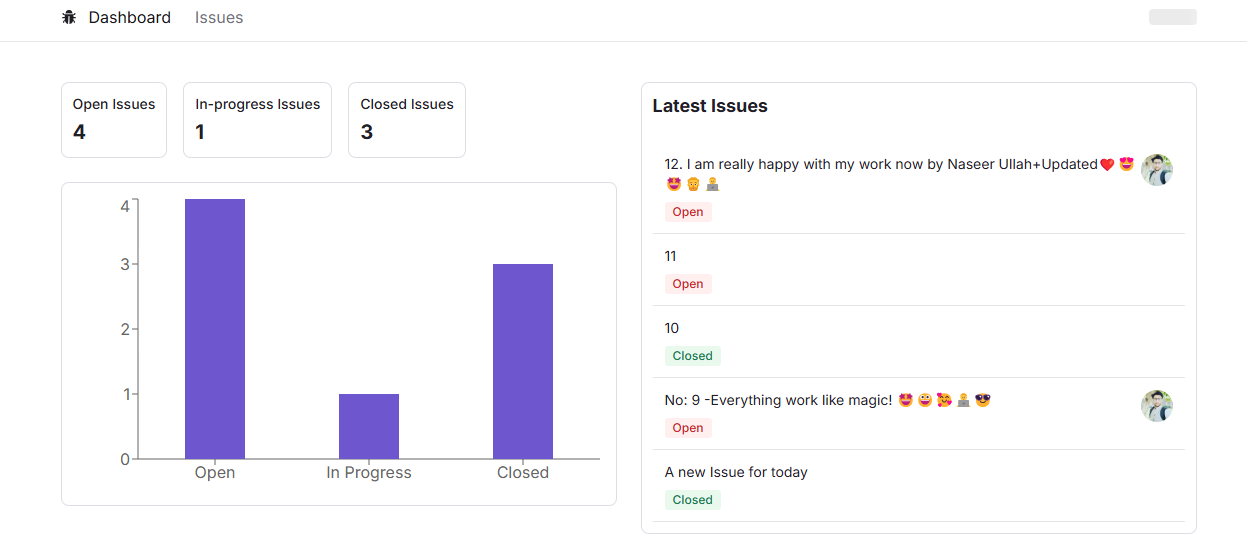The height and width of the screenshot is (558, 1247).
Task: Click the assignee avatar on No: 9 issue
Action: click(1157, 406)
